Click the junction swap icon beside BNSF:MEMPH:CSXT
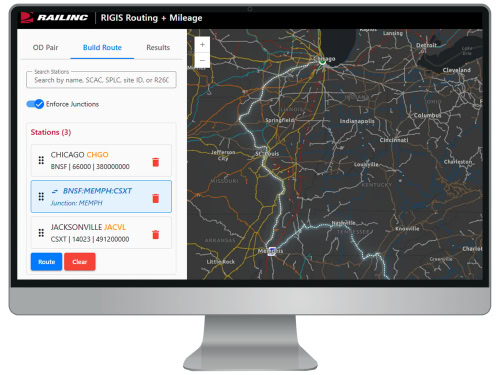This screenshot has width=500, height=375. click(x=55, y=191)
